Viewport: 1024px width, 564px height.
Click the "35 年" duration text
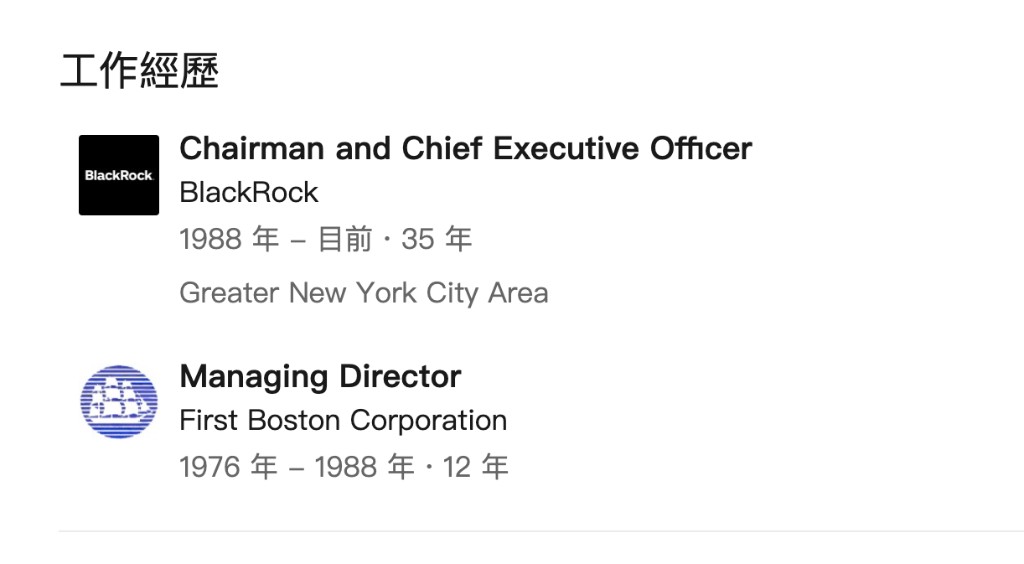pos(437,239)
